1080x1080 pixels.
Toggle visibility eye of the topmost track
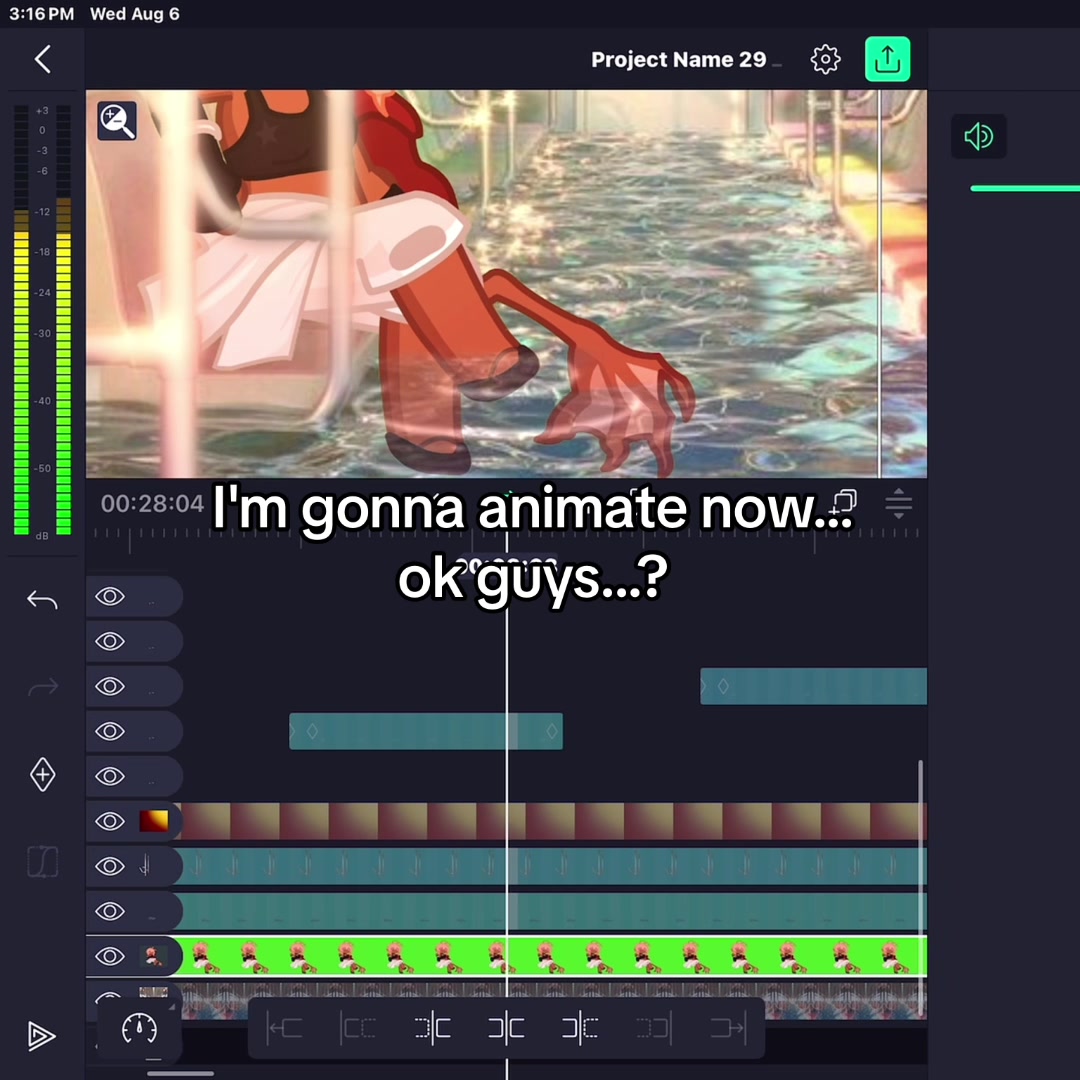point(110,596)
